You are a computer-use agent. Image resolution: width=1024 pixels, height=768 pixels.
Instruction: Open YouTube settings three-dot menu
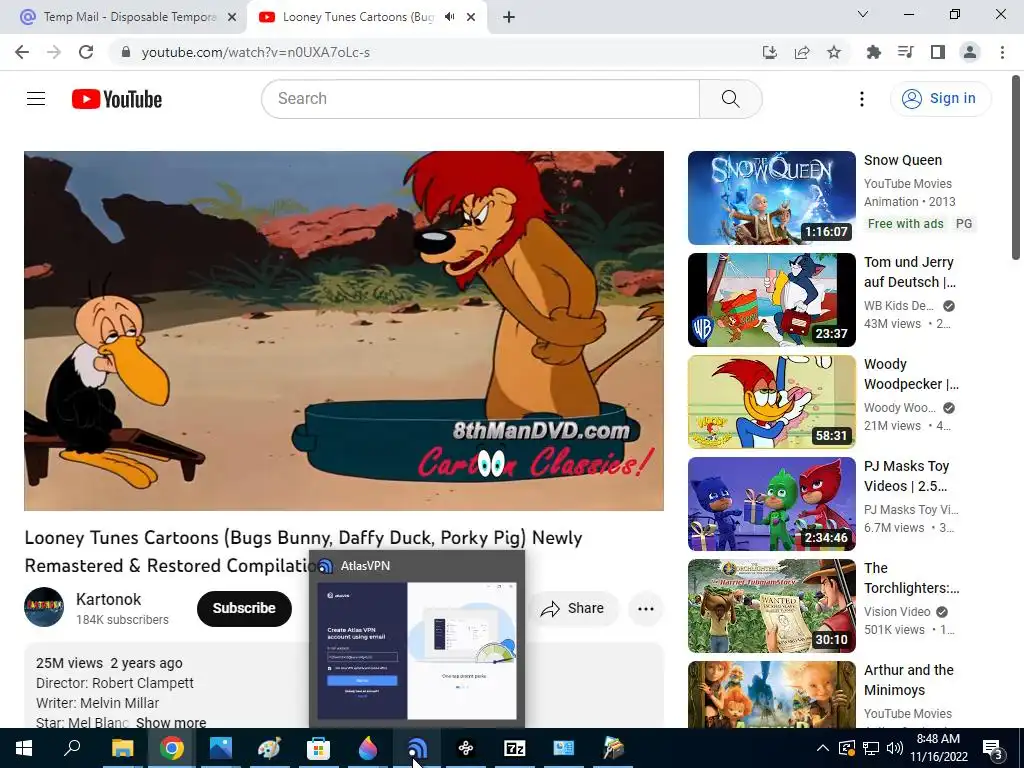tap(861, 99)
